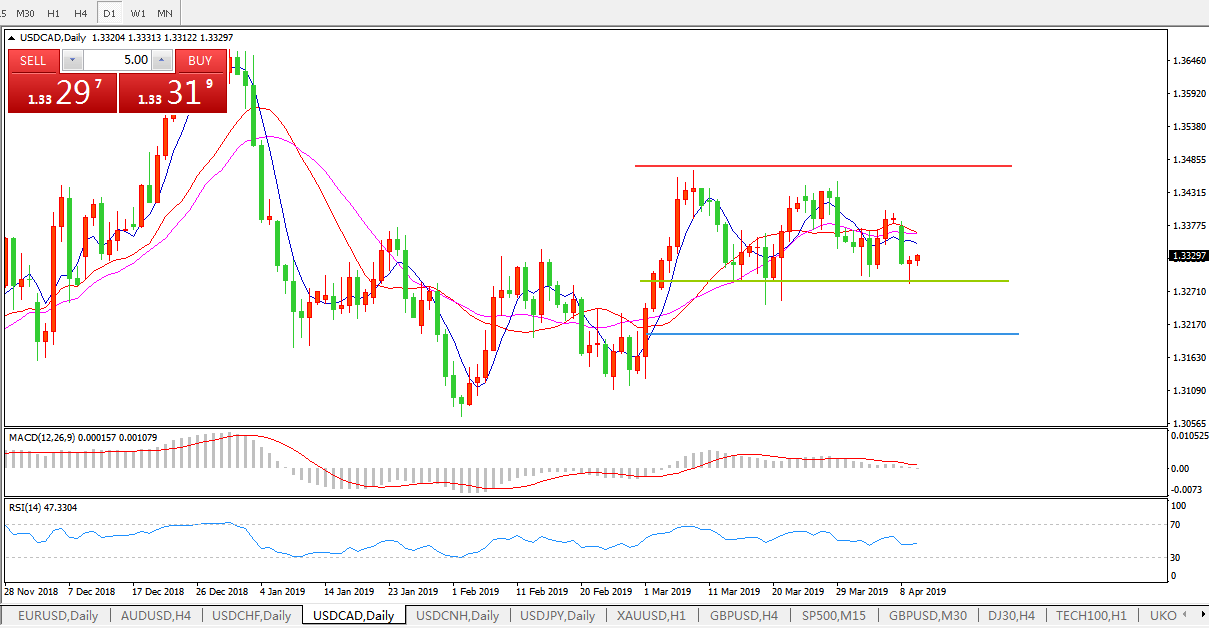
Task: Click the 5.00 volume input field
Action: pos(116,60)
